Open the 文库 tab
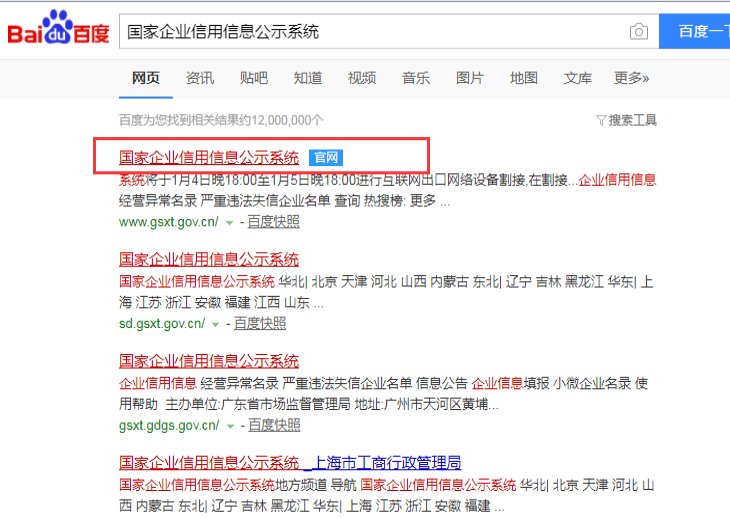The width and height of the screenshot is (730, 518). (x=578, y=78)
